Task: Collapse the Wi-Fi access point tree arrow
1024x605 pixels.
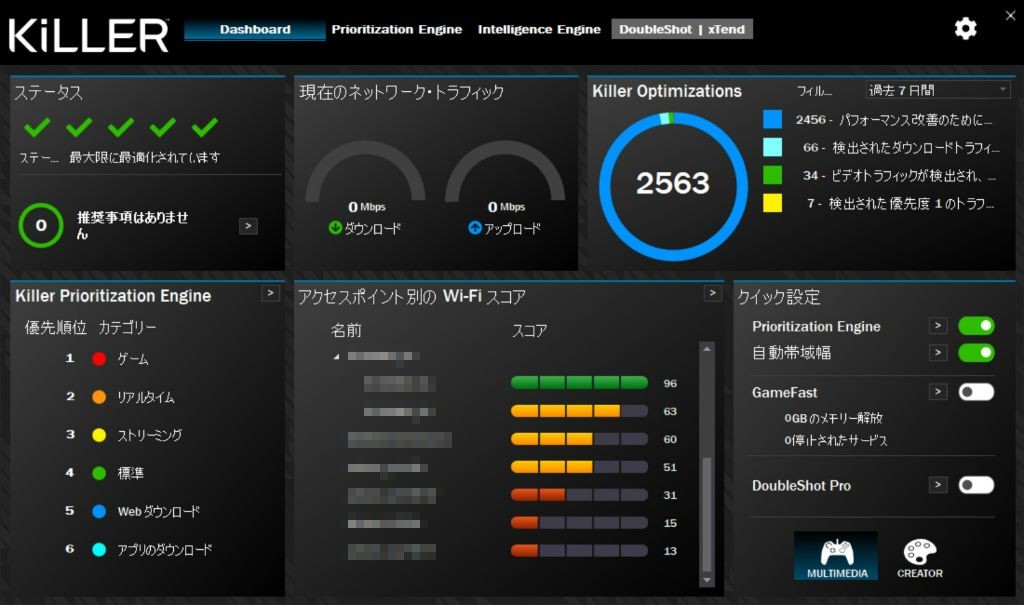Action: click(x=336, y=357)
